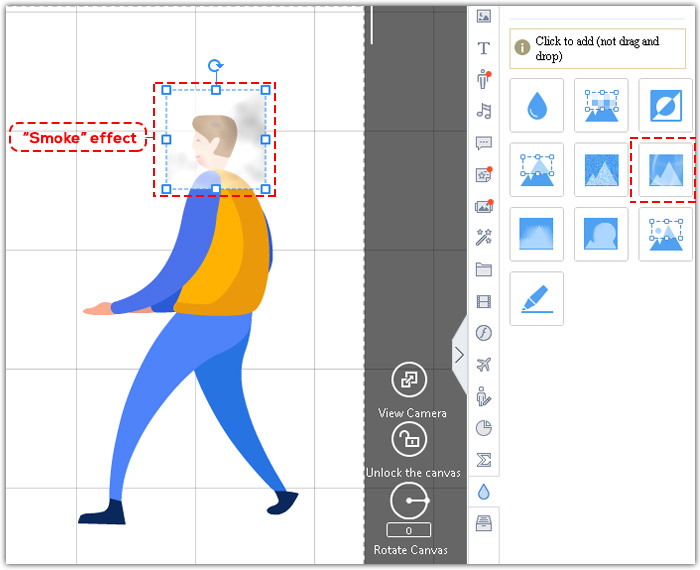Image resolution: width=700 pixels, height=570 pixels.
Task: Open the music notes audio icon
Action: 484,111
